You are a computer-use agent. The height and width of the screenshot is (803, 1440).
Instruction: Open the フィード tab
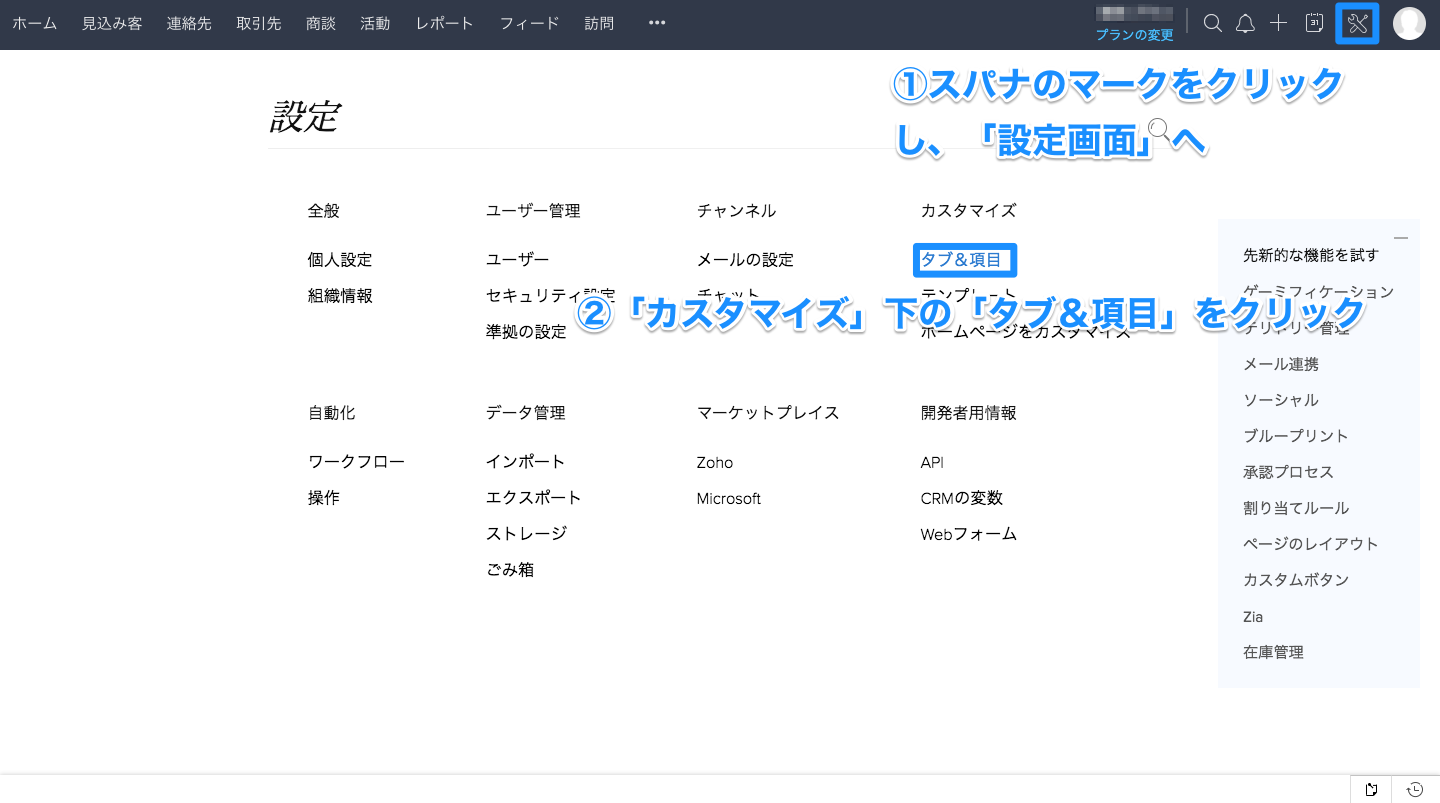pos(529,23)
